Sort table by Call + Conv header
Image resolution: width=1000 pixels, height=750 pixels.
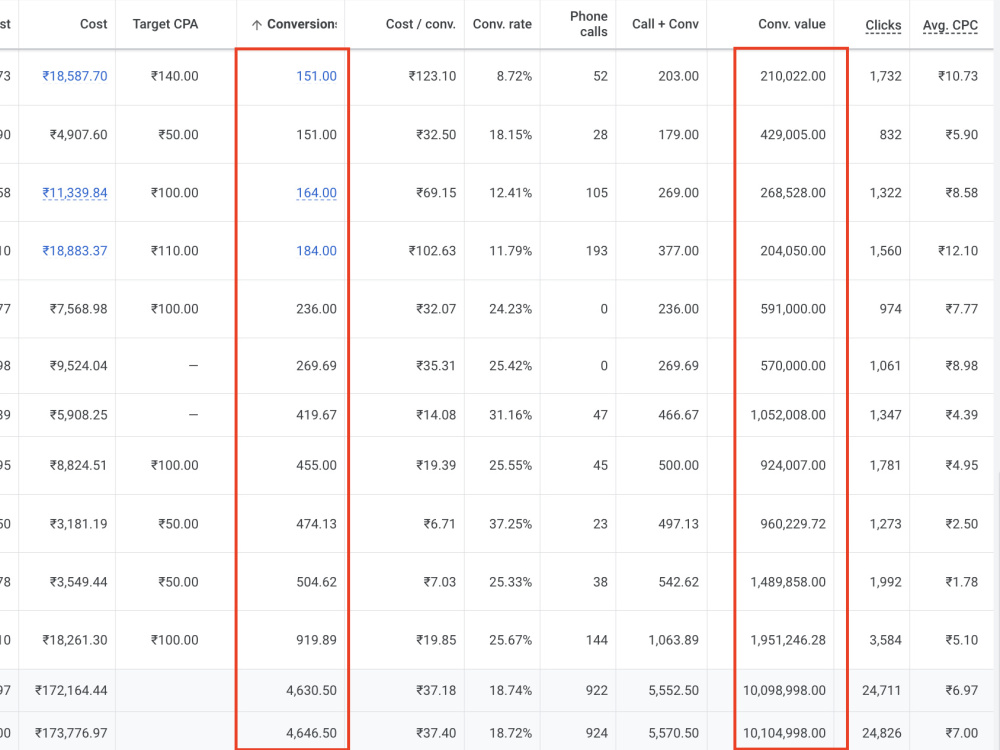tap(665, 24)
